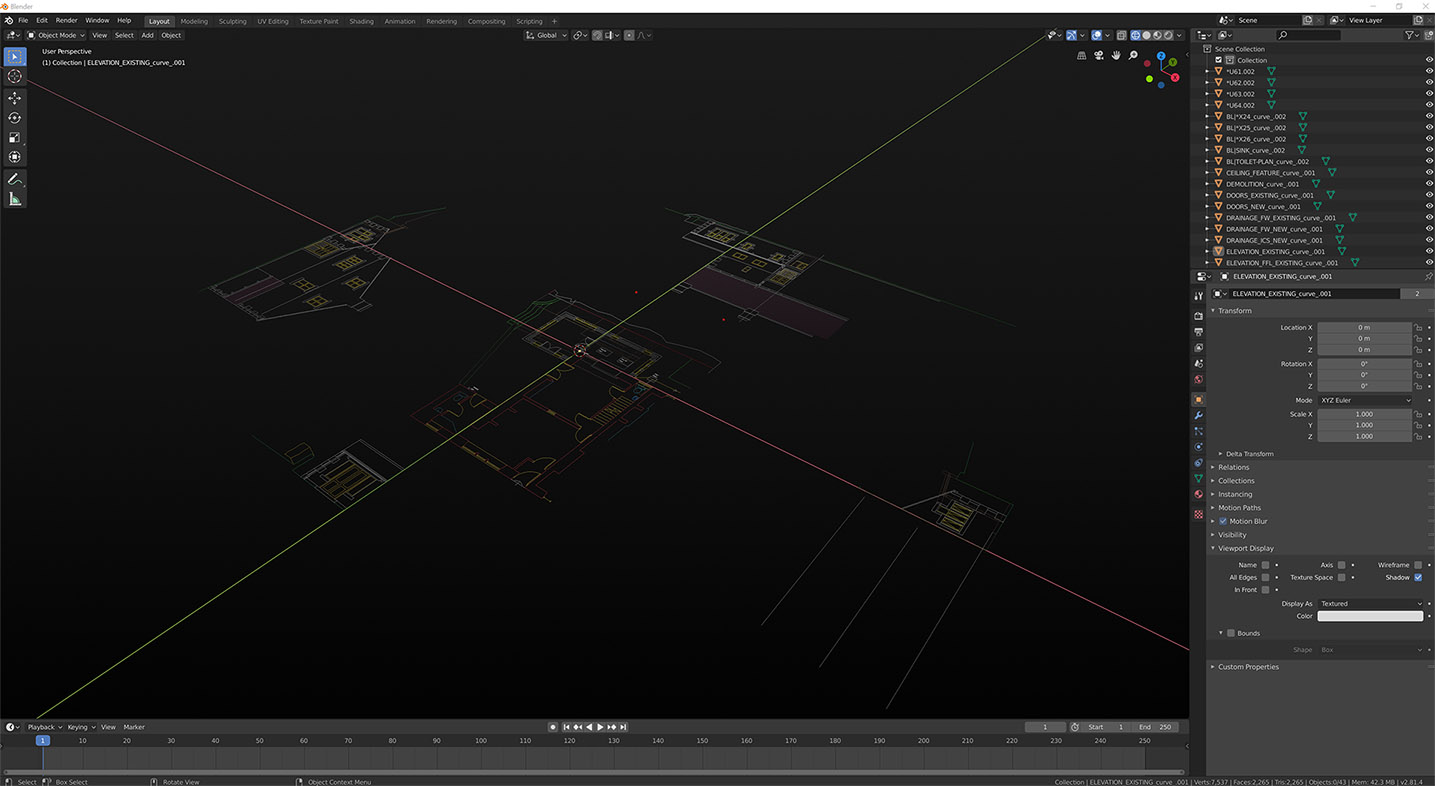Image resolution: width=1435 pixels, height=786 pixels.
Task: Switch to perspective/orthographic grid icon
Action: pos(1081,55)
